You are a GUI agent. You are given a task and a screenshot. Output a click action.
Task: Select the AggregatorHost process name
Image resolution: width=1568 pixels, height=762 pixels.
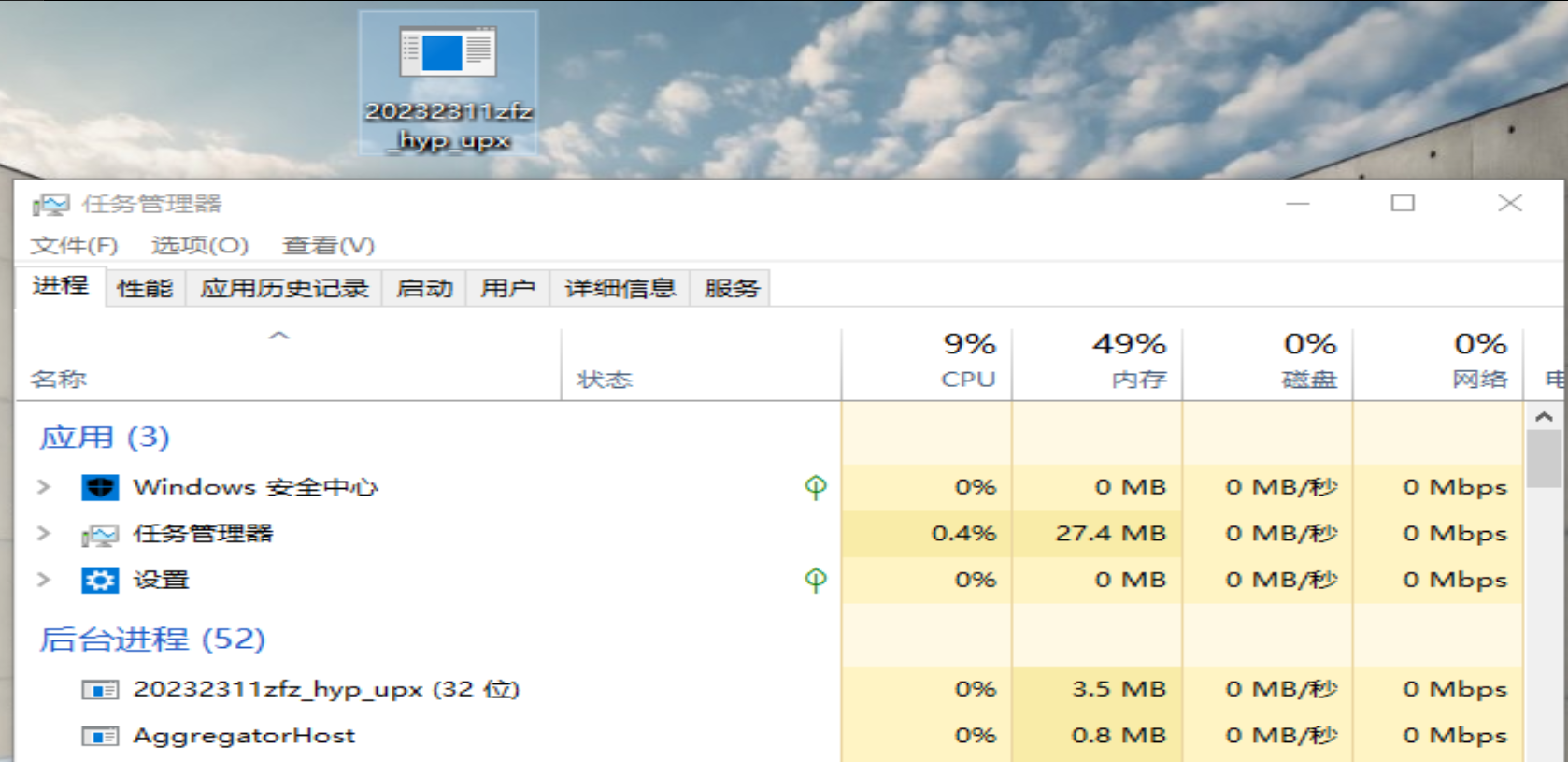coord(244,737)
